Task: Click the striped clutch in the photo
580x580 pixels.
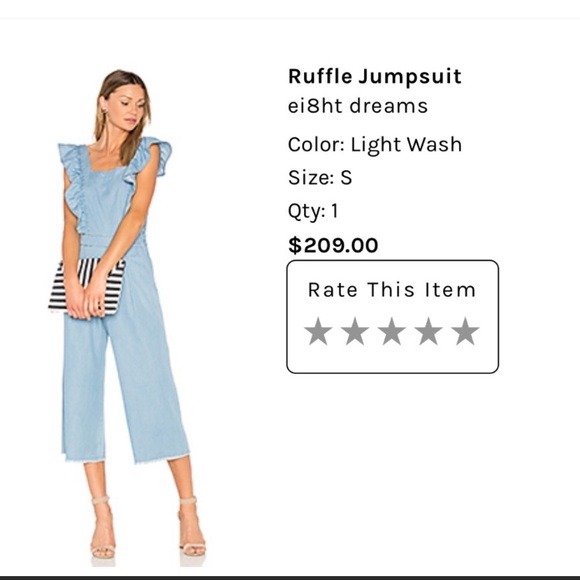Action: pyautogui.click(x=87, y=287)
